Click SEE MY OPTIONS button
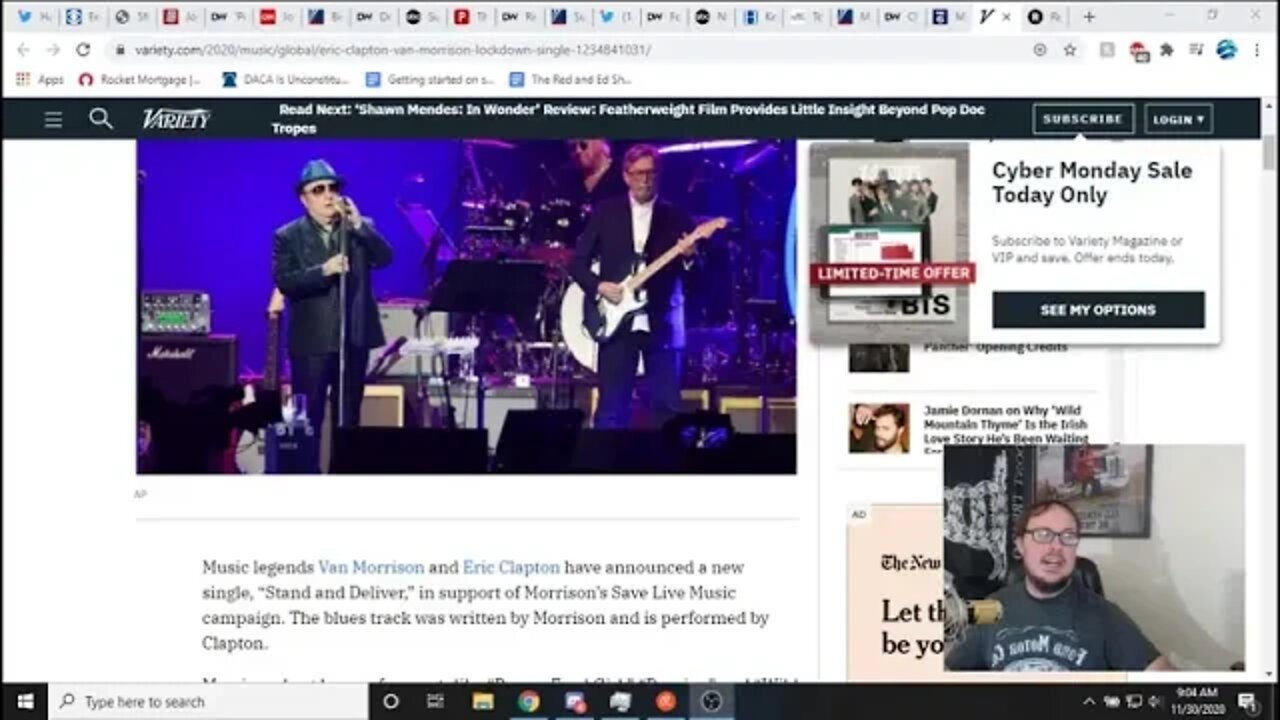 pos(1098,310)
